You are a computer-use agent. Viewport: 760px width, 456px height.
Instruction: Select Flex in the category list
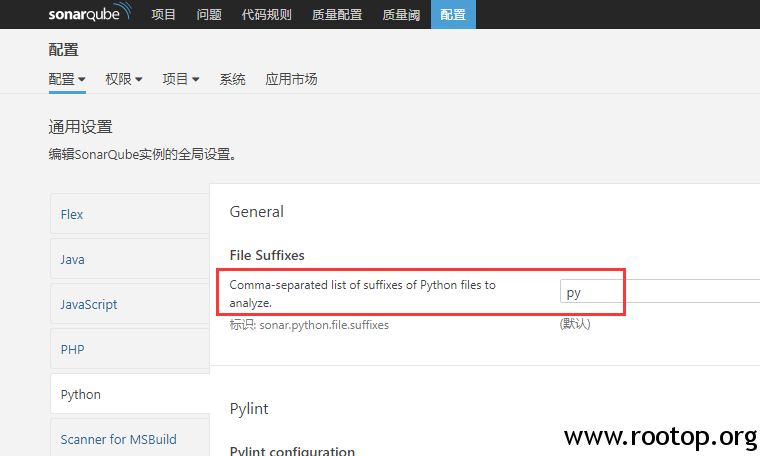pyautogui.click(x=130, y=214)
